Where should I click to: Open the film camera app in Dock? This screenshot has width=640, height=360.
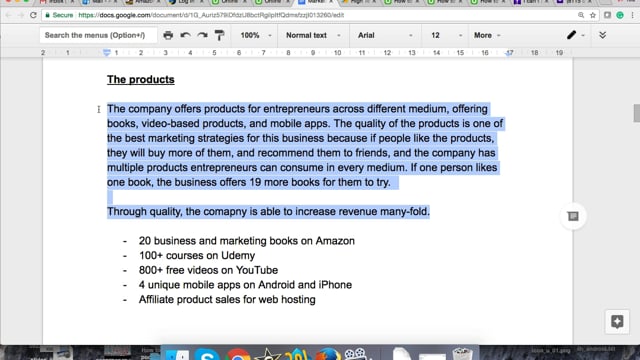click(355, 354)
